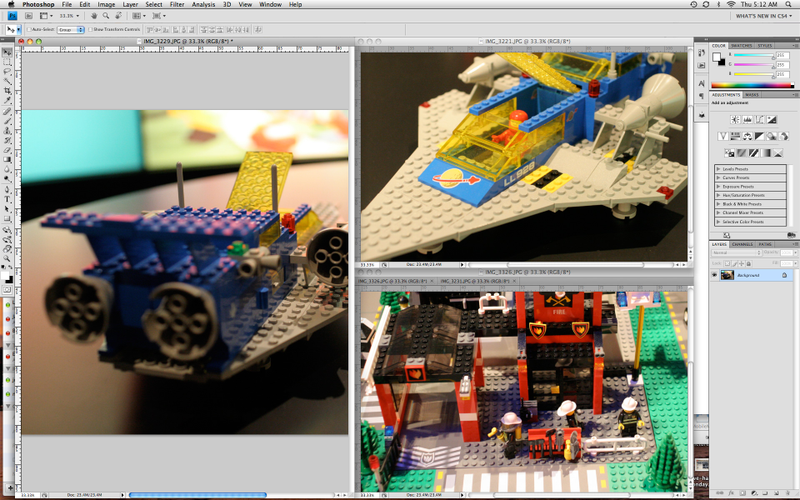Select the Eraser tool
This screenshot has height=500, width=800.
click(x=7, y=150)
